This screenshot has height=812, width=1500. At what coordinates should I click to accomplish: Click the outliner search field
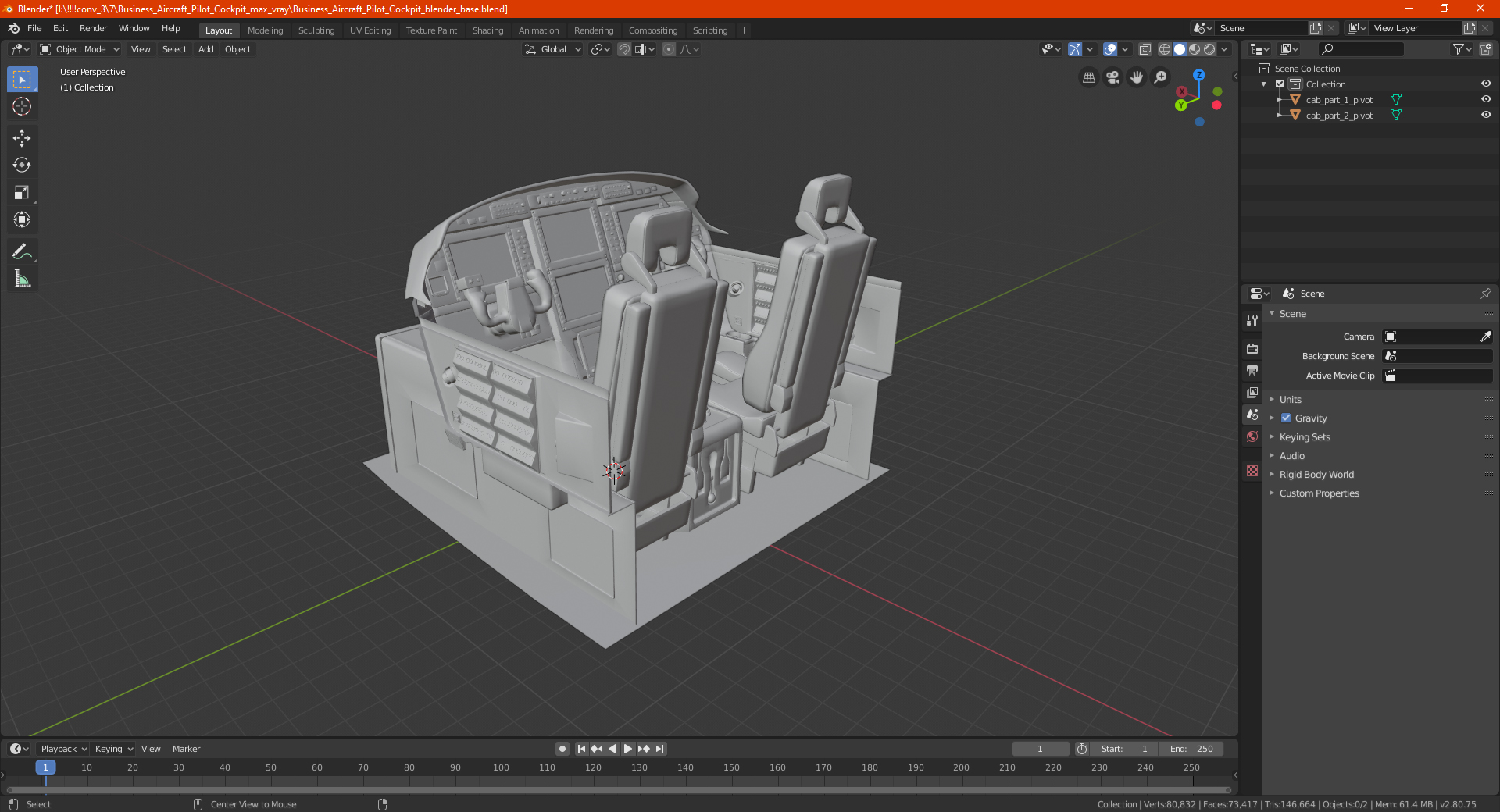(1361, 49)
